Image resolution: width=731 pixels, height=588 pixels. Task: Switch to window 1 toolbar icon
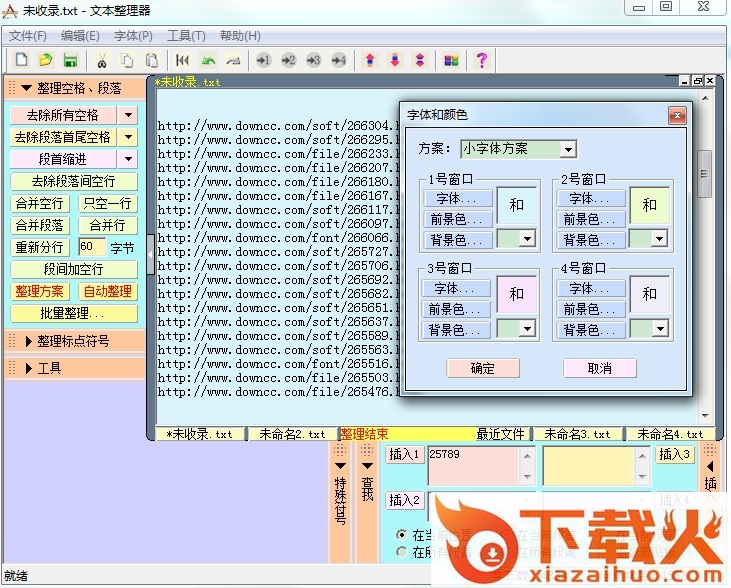[264, 61]
